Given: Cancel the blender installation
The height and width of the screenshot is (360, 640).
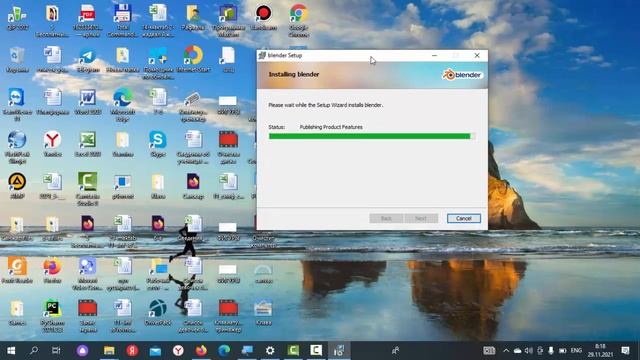Looking at the screenshot, I should 464,218.
